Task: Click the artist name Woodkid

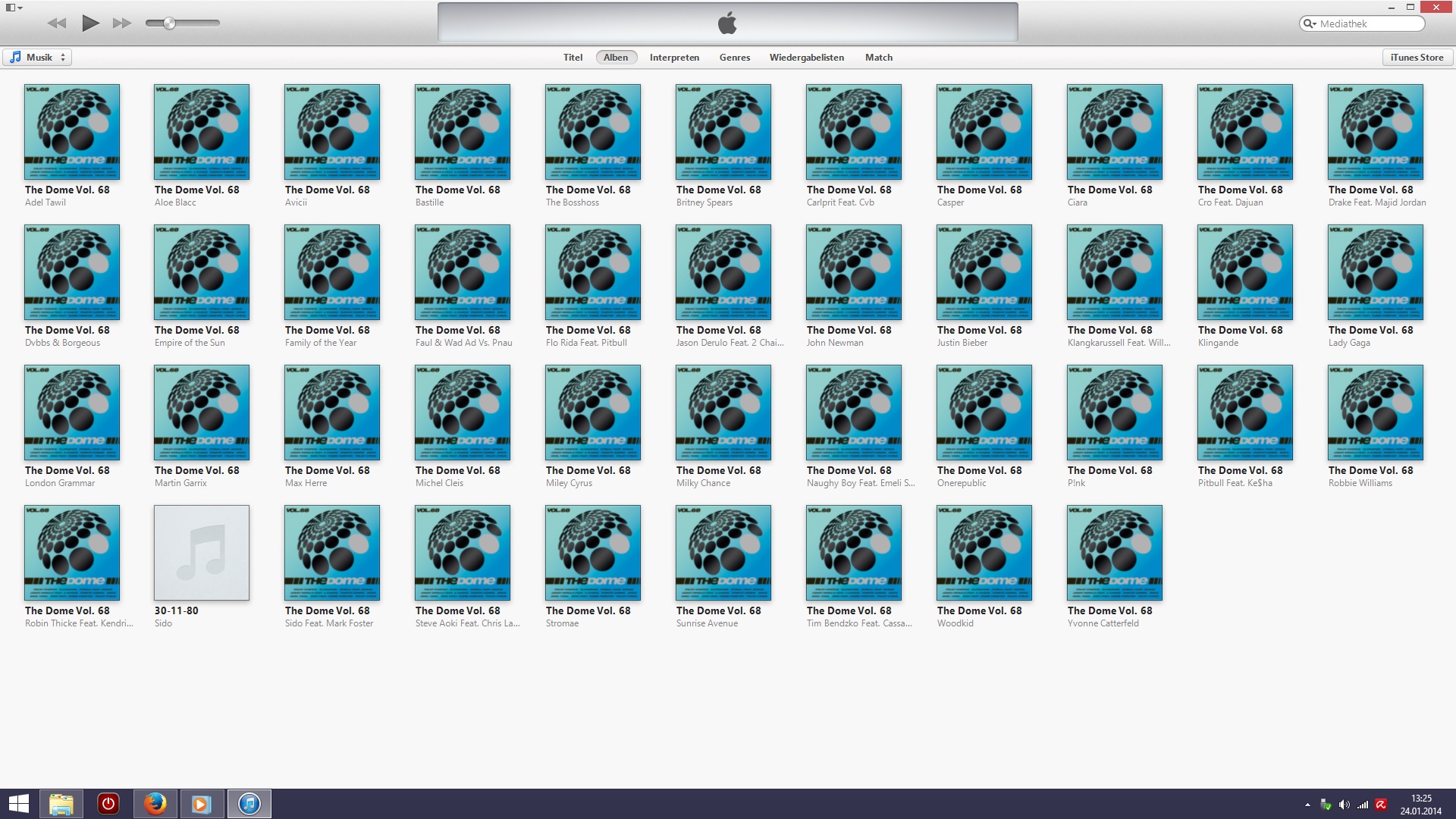Action: 955,623
